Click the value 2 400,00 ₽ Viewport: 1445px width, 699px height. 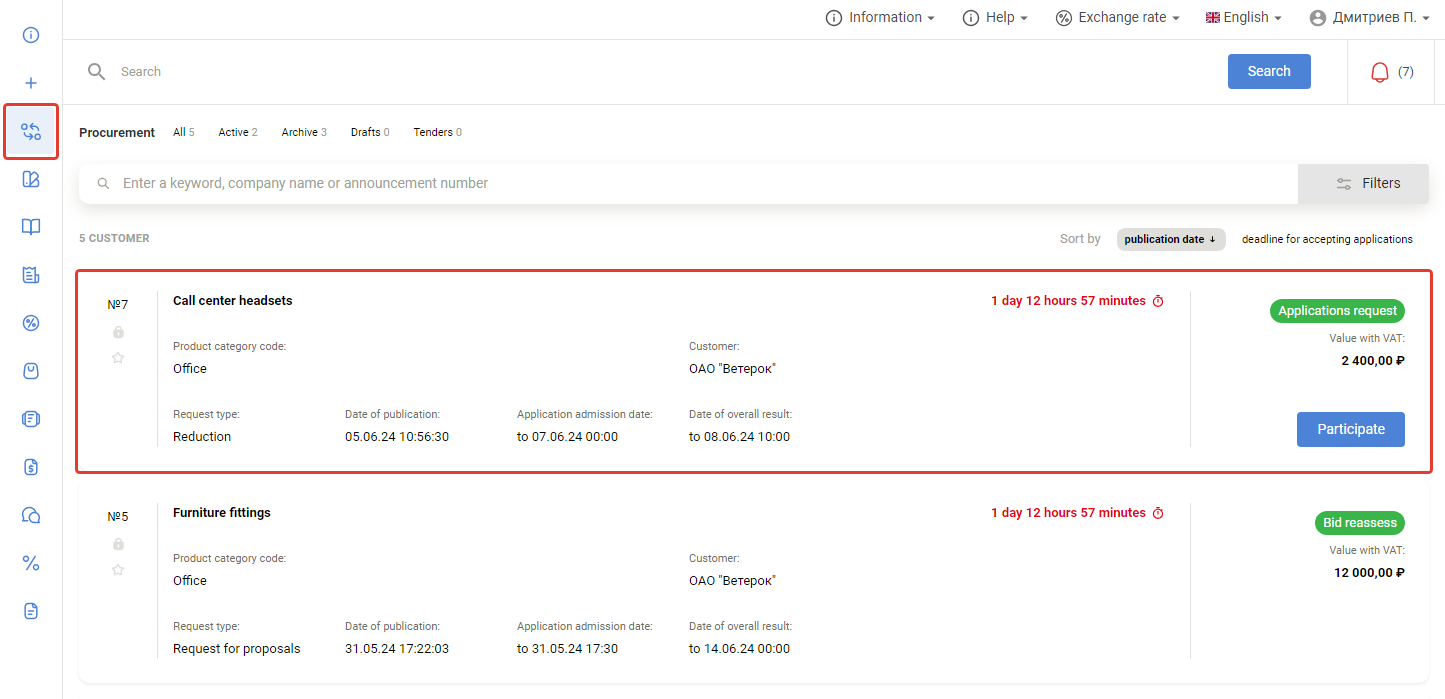tap(1373, 361)
